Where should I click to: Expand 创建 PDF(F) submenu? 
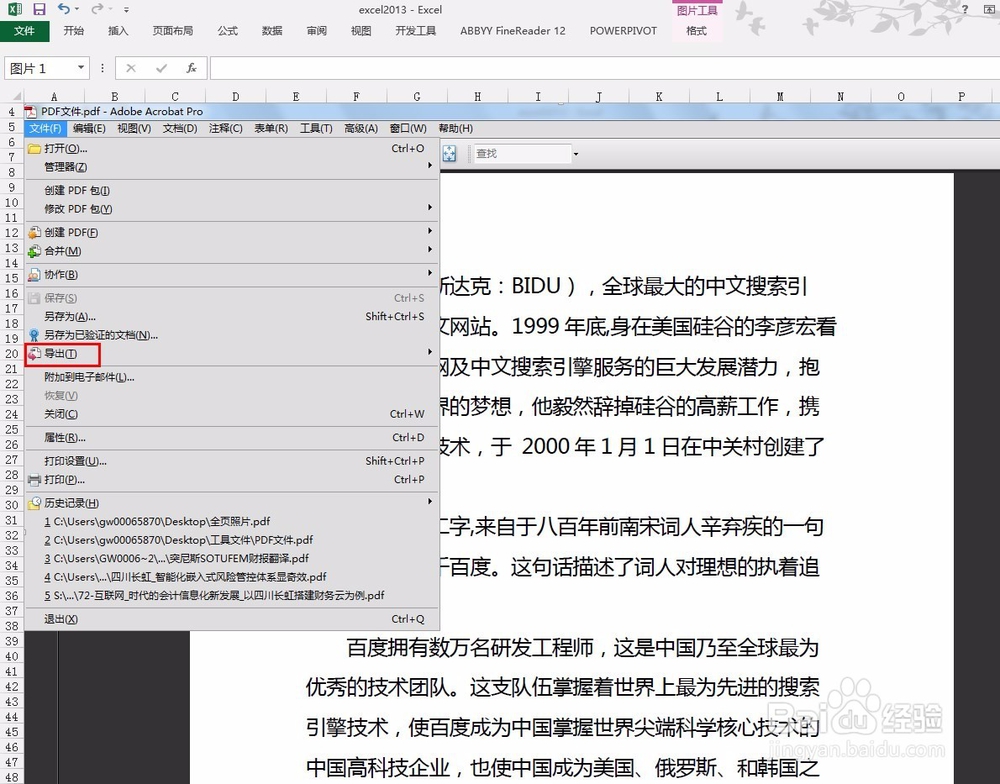pyautogui.click(x=232, y=233)
